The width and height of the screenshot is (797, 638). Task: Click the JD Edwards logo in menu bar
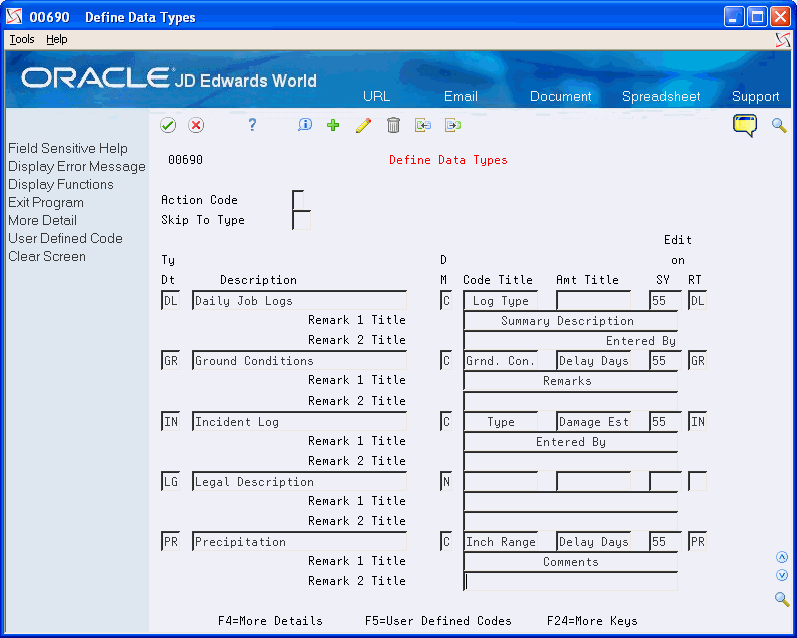coord(783,40)
